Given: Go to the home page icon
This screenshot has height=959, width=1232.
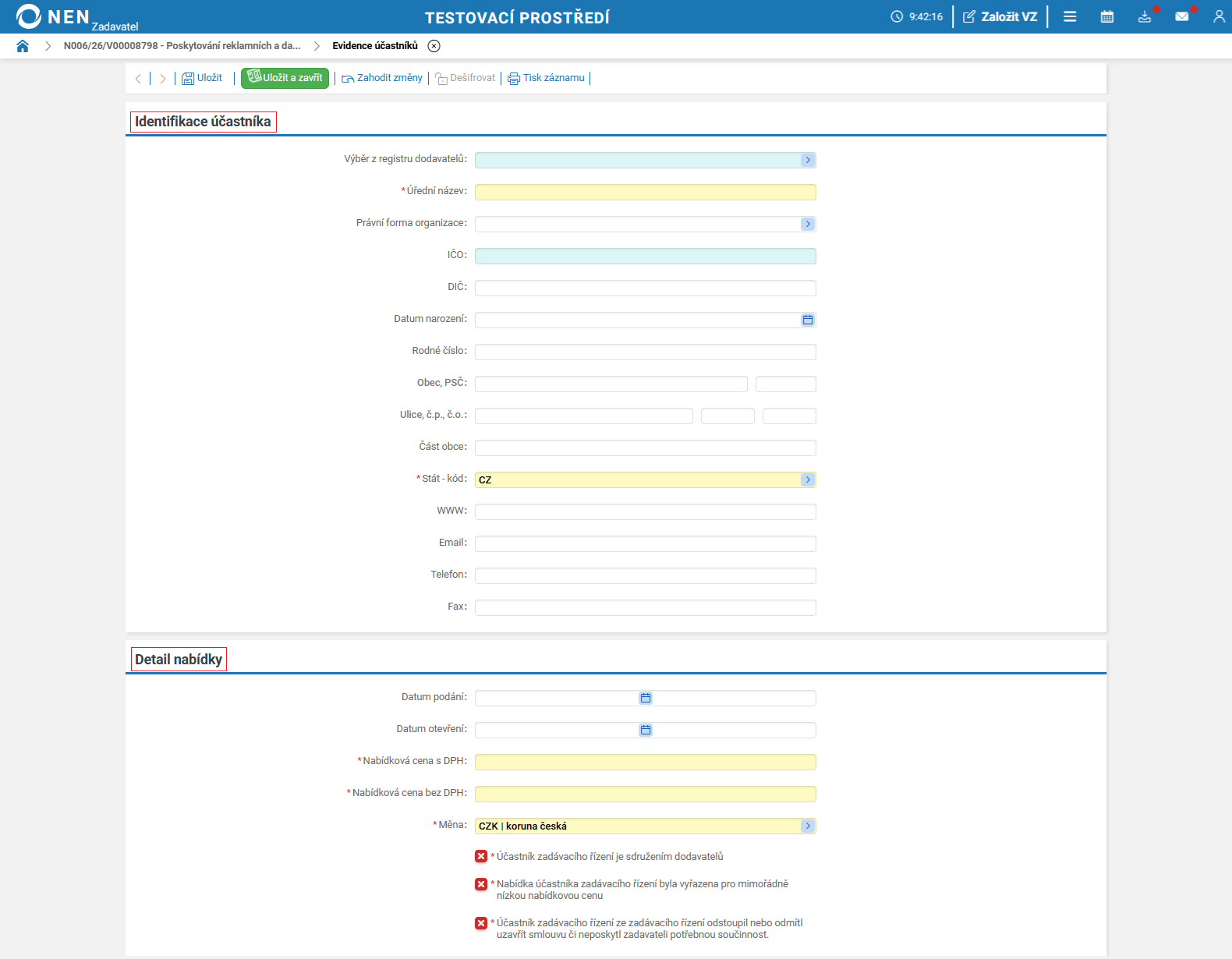Looking at the screenshot, I should 23,46.
